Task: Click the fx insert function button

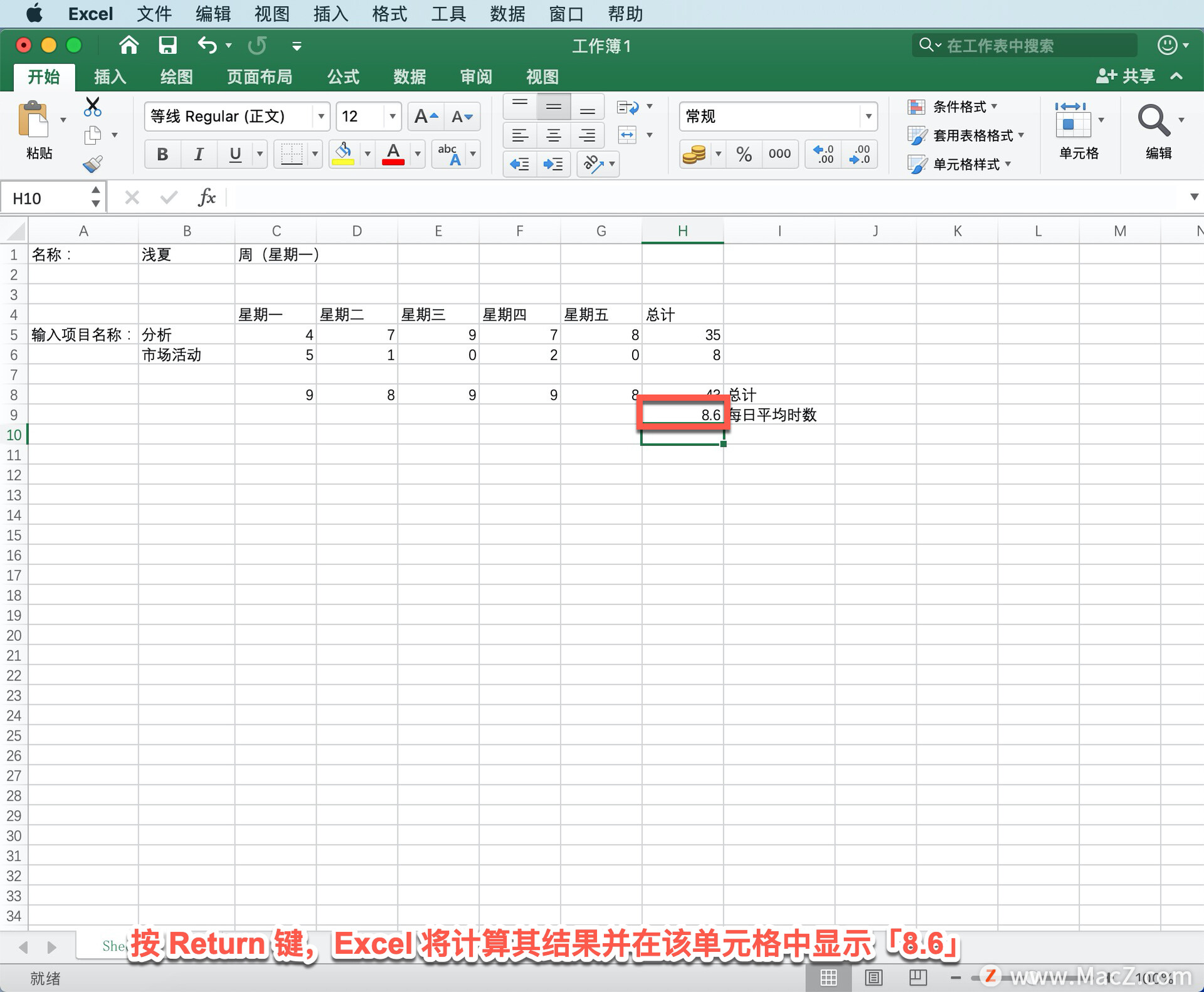Action: (x=206, y=198)
